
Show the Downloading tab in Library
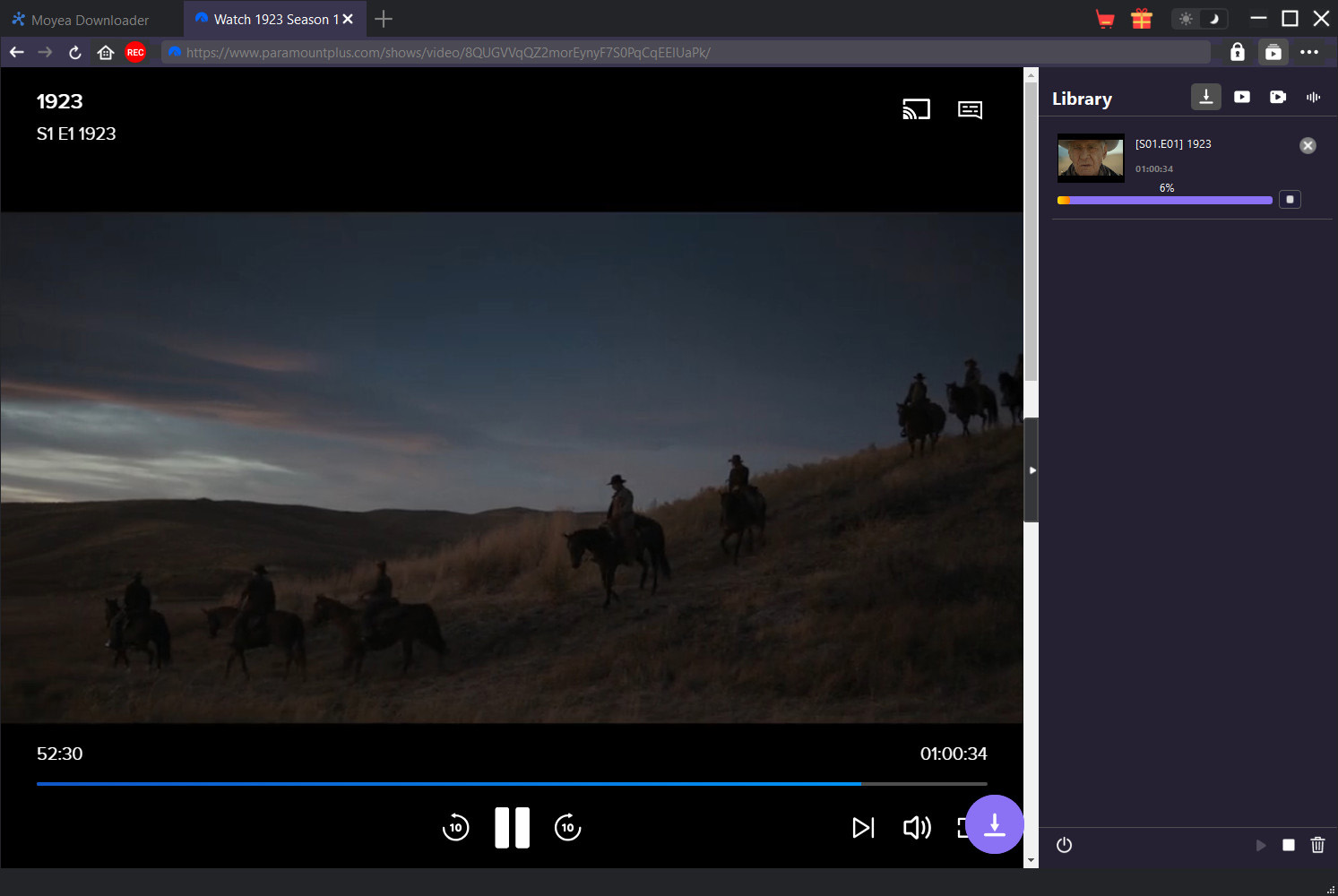pos(1206,97)
